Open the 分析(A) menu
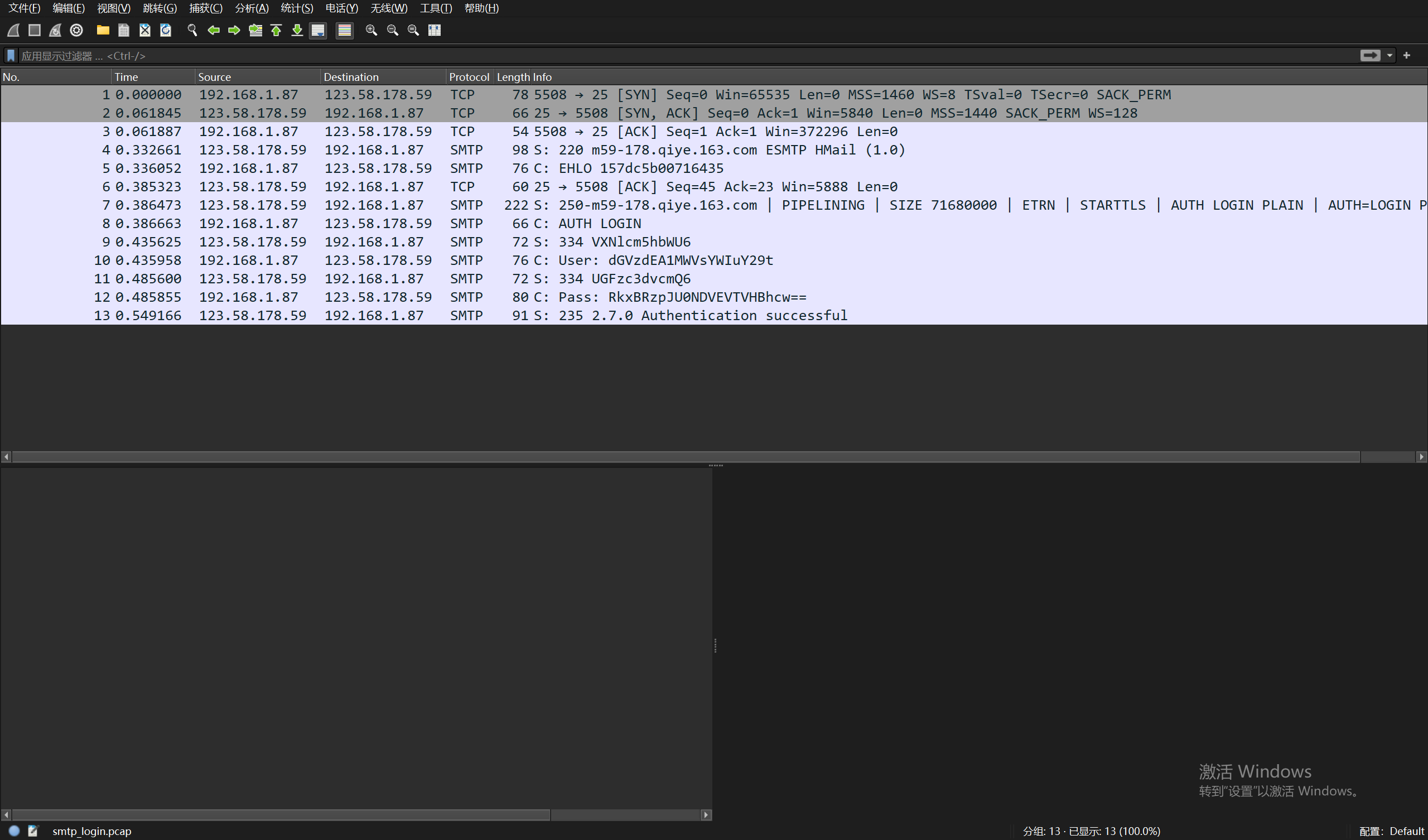 251,8
